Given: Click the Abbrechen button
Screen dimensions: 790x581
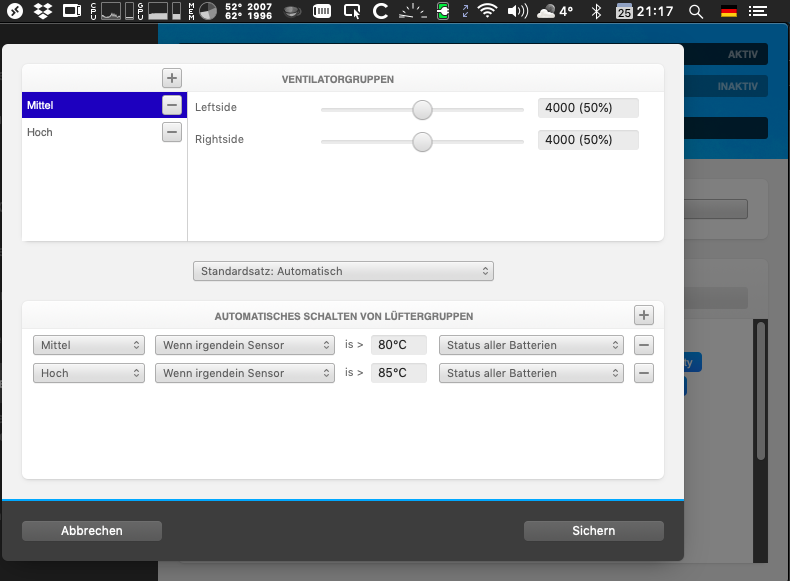Looking at the screenshot, I should [92, 531].
